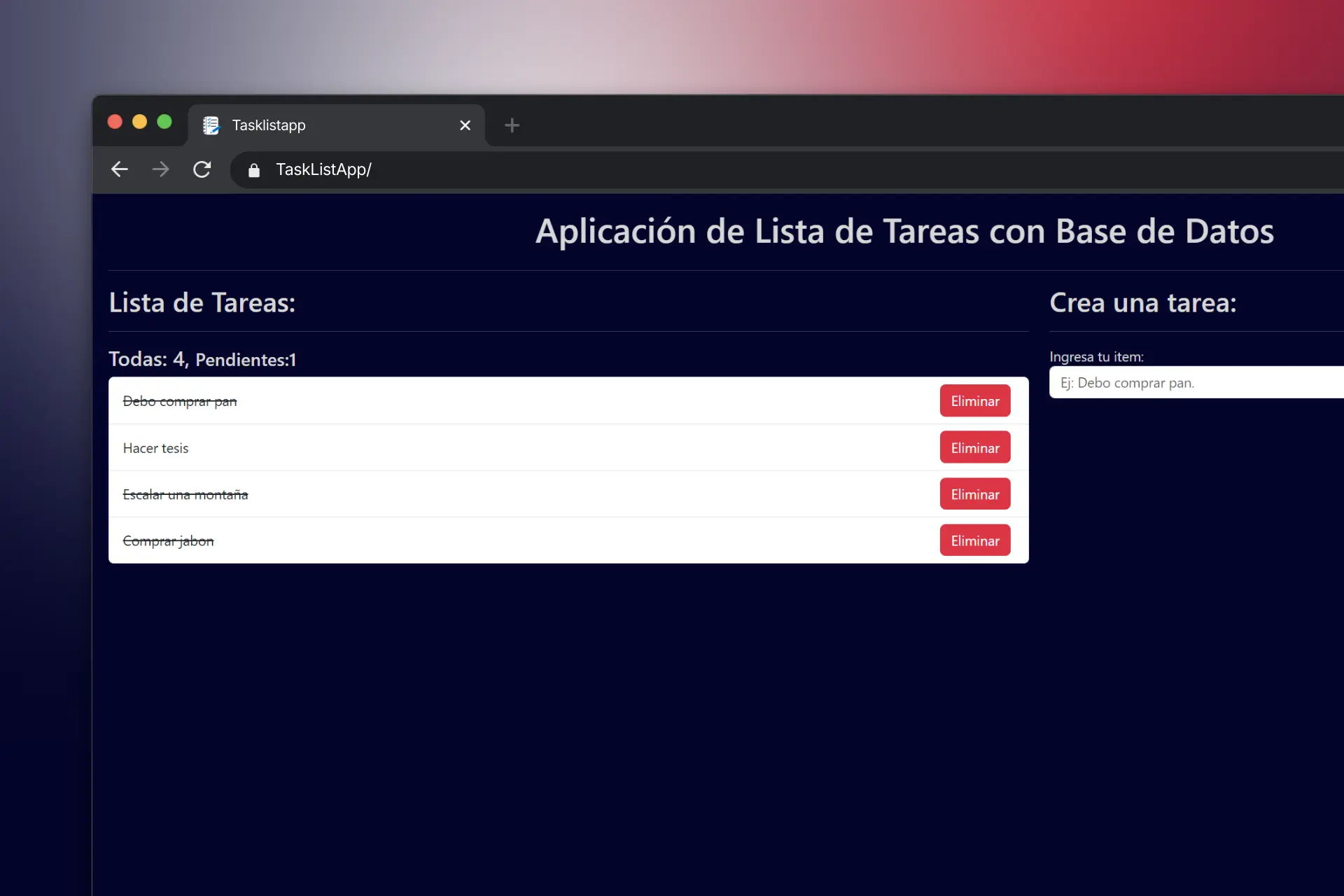Image resolution: width=1344 pixels, height=896 pixels.
Task: Eliminar the Escalar una montaña task
Action: pyautogui.click(x=974, y=494)
